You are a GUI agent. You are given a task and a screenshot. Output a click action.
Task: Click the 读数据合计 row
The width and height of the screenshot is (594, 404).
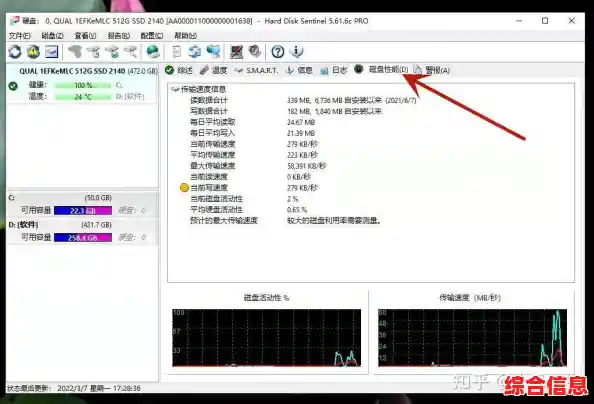pyautogui.click(x=303, y=100)
